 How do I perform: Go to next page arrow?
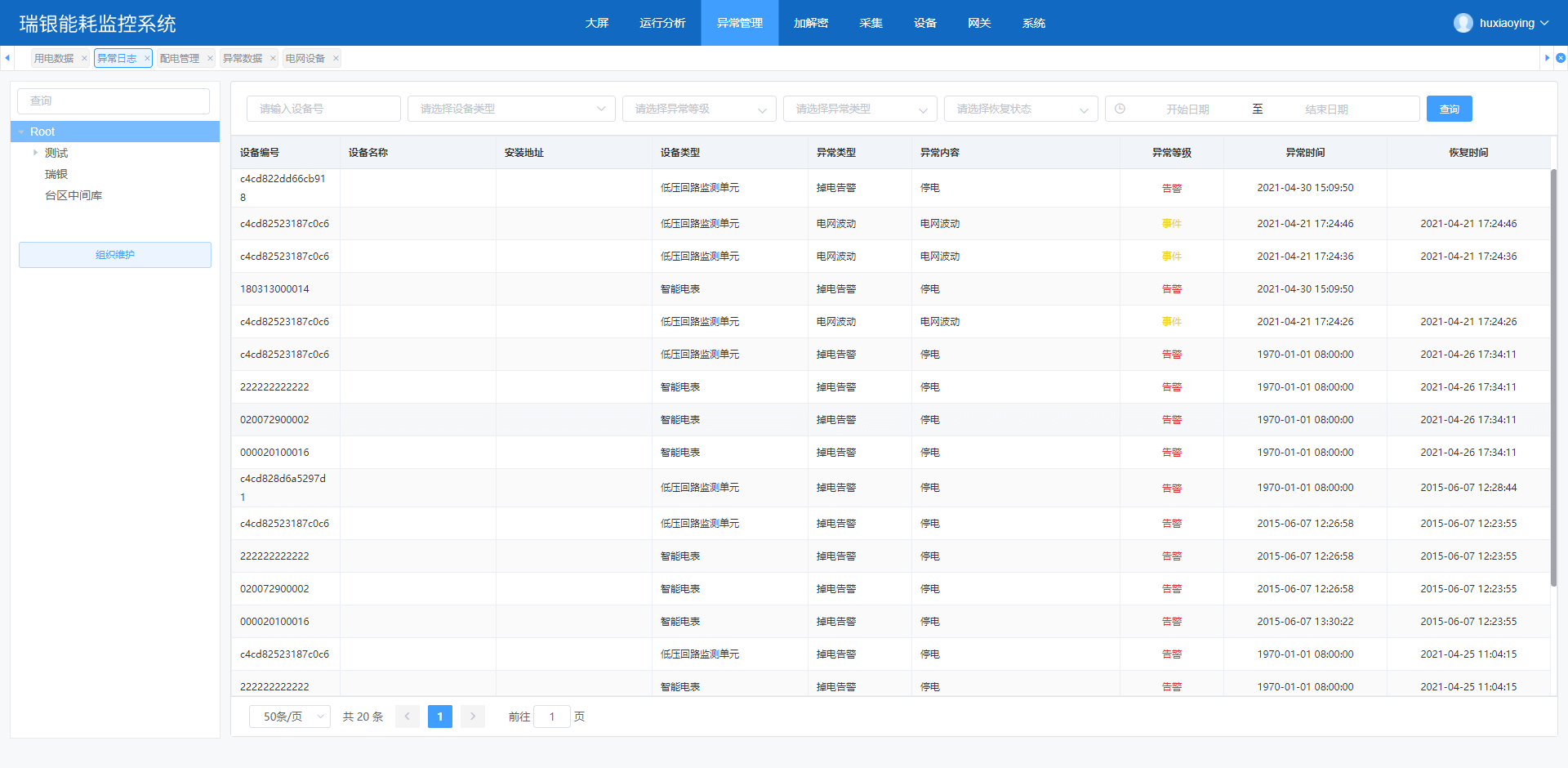click(x=473, y=717)
